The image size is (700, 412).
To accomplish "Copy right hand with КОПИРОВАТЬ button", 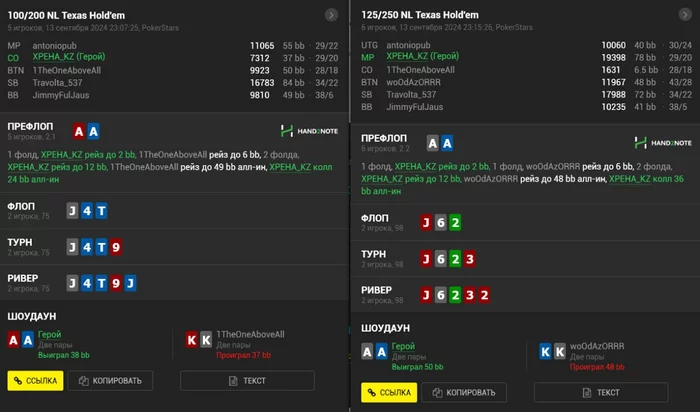I will tap(464, 392).
